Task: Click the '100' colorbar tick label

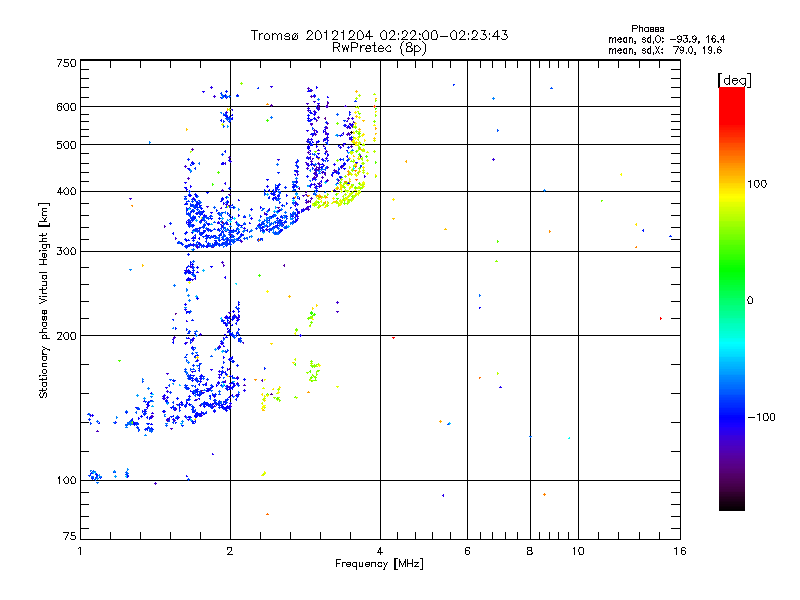Action: tap(757, 184)
